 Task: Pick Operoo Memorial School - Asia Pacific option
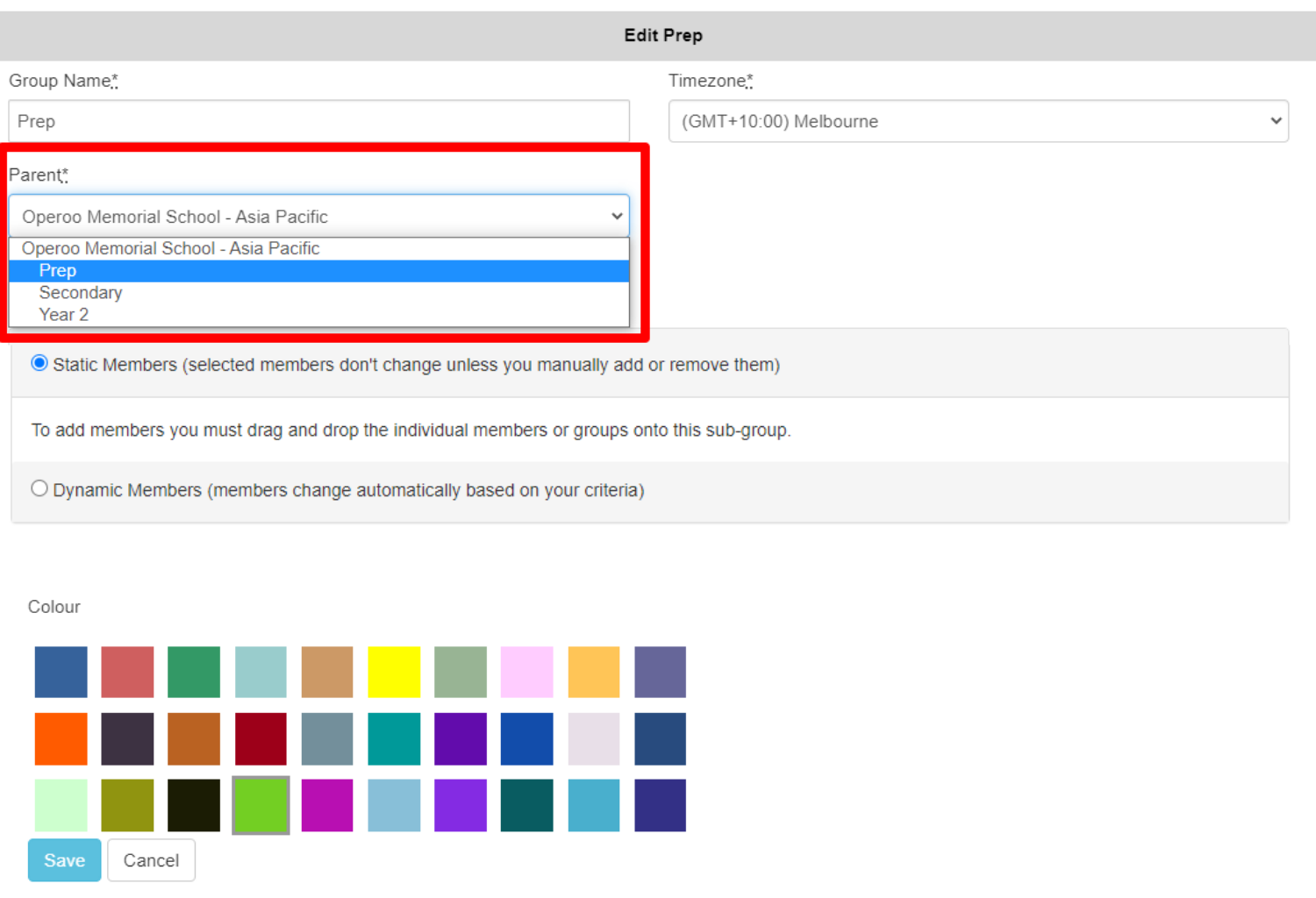171,249
